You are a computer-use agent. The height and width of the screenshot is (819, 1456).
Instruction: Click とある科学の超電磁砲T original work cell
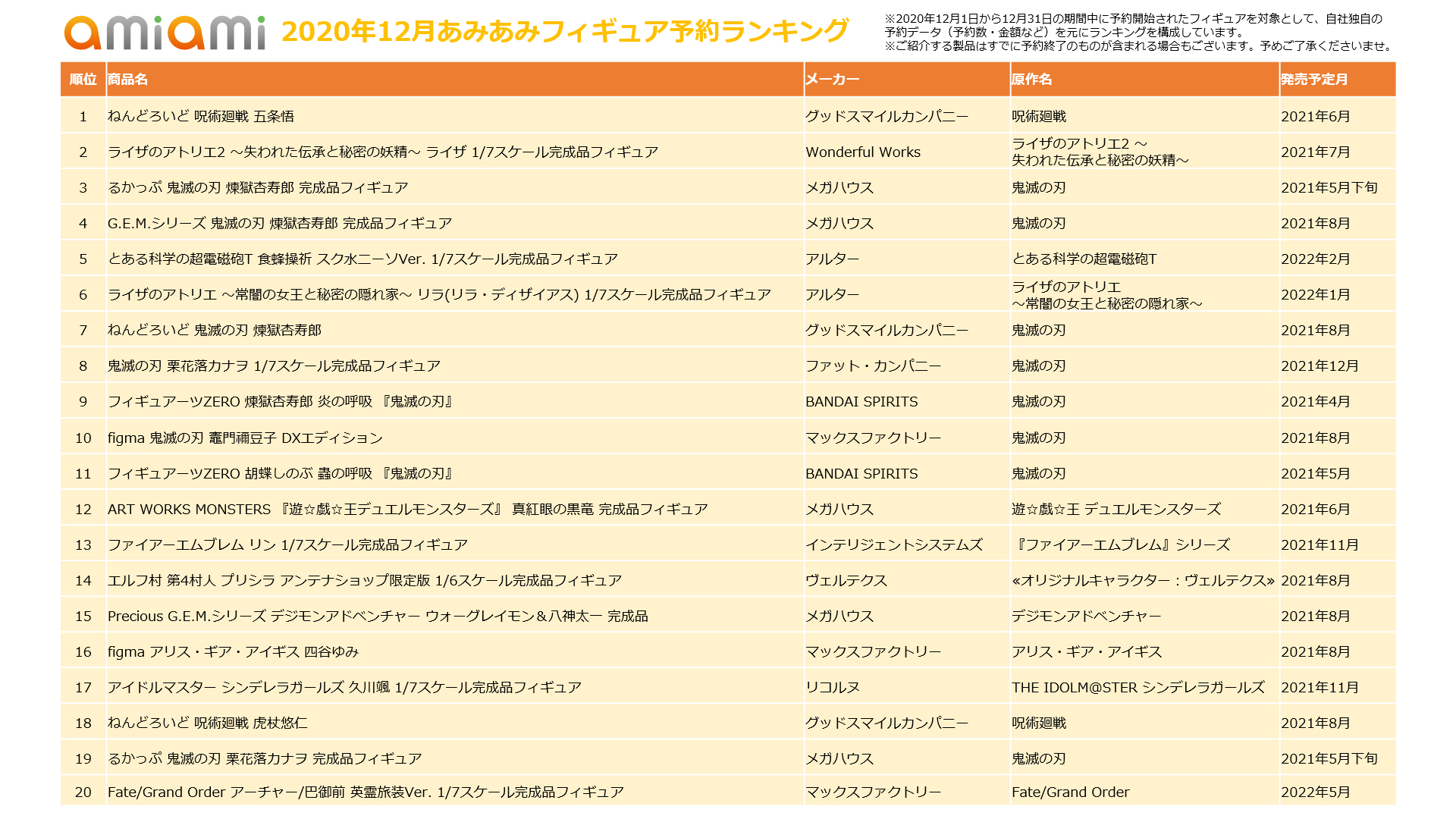point(1084,259)
